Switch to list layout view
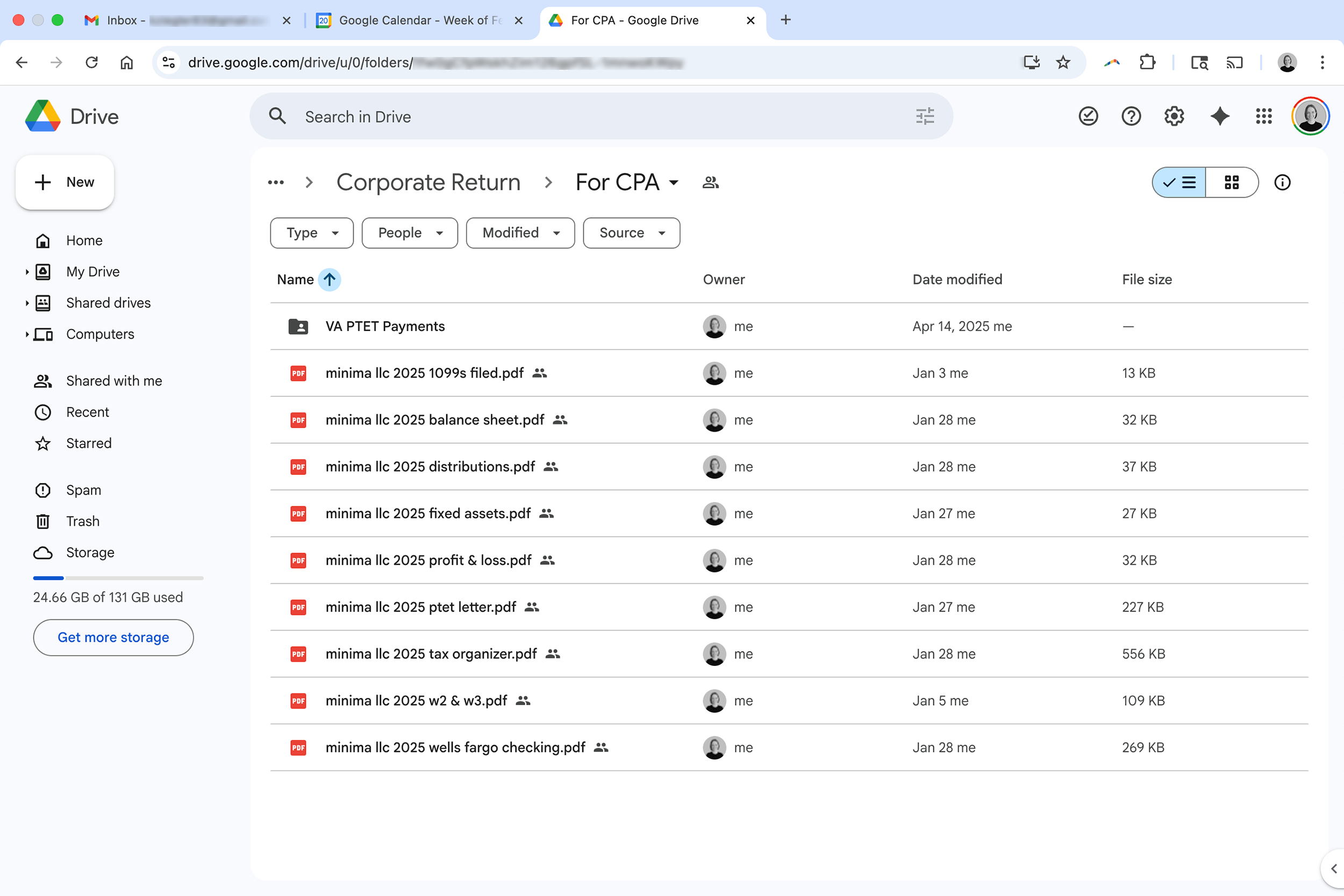 point(1179,182)
